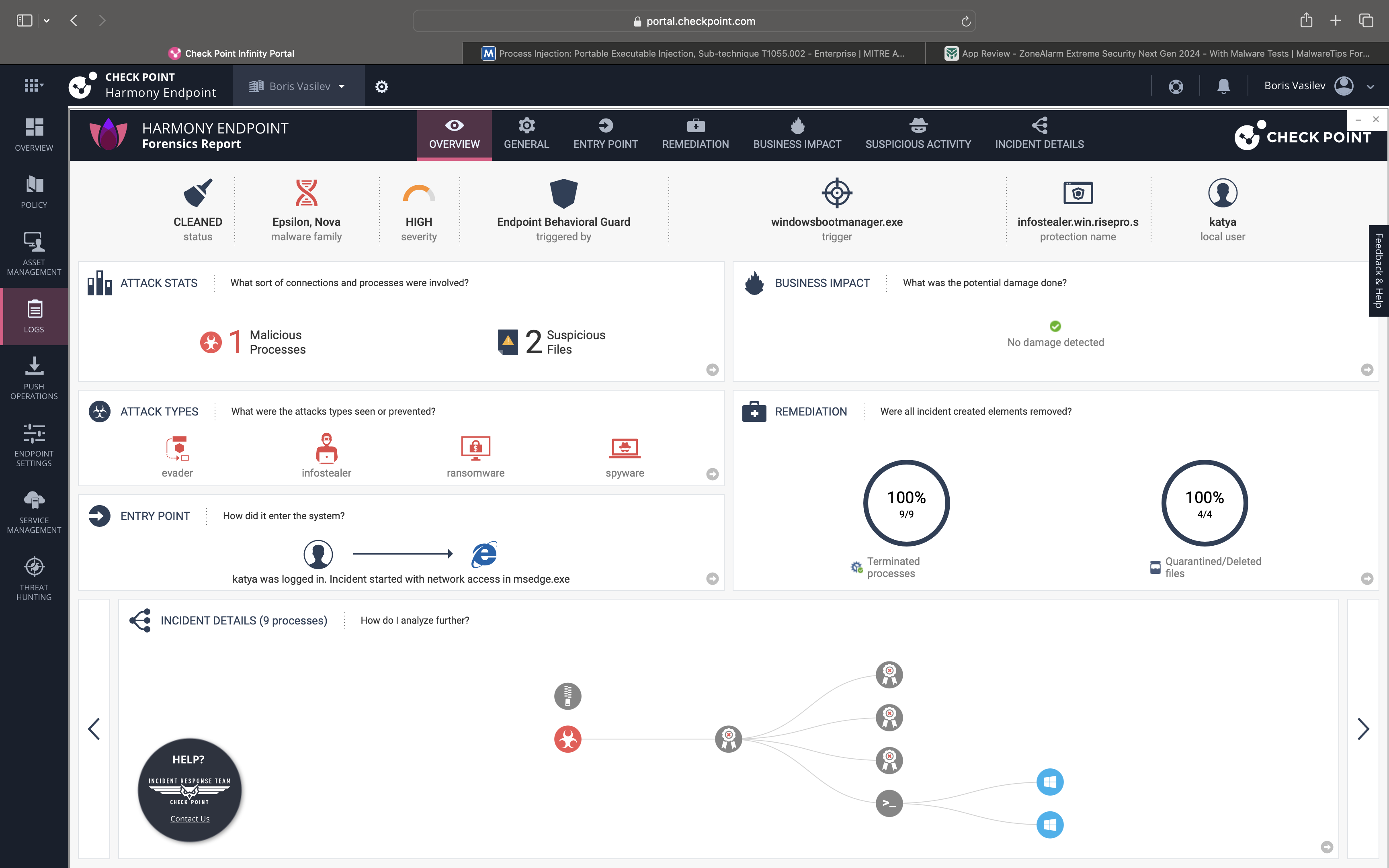Switch to the Overview report tab
Screen dimensions: 1389x868
point(454,135)
